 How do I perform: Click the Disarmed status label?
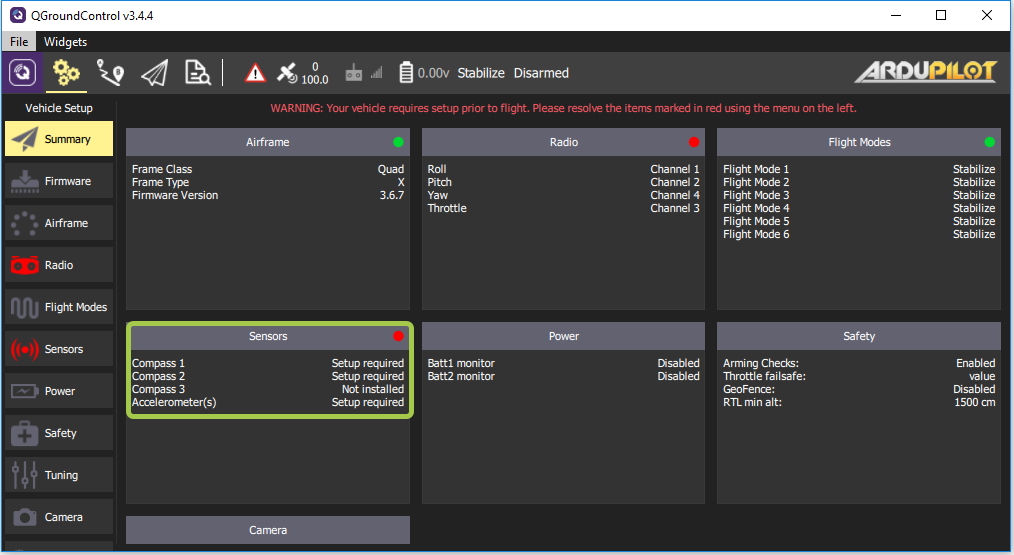click(541, 73)
